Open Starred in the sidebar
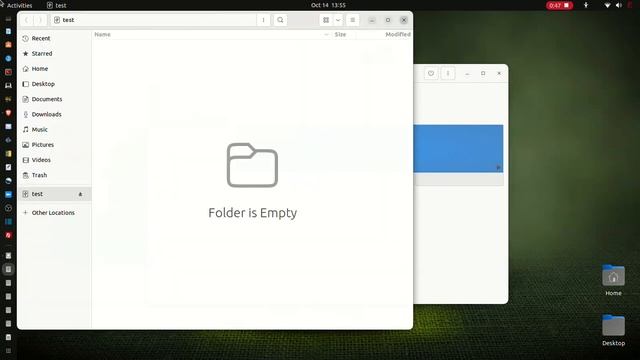This screenshot has width=640, height=360. [x=55, y=53]
